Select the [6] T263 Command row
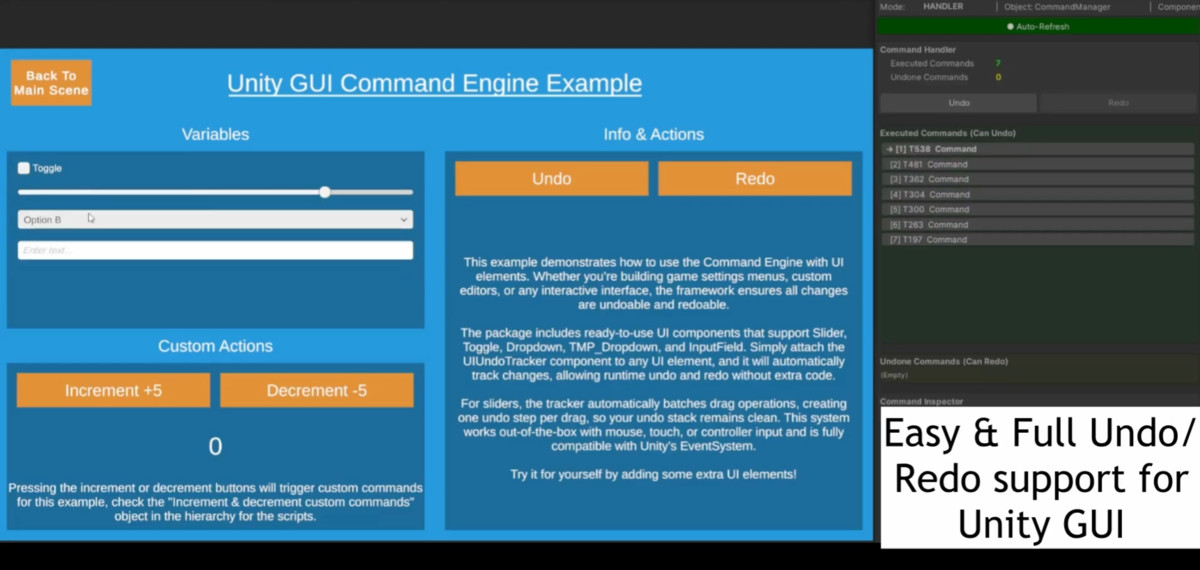Screen dimensions: 1200x570 [x=1037, y=224]
